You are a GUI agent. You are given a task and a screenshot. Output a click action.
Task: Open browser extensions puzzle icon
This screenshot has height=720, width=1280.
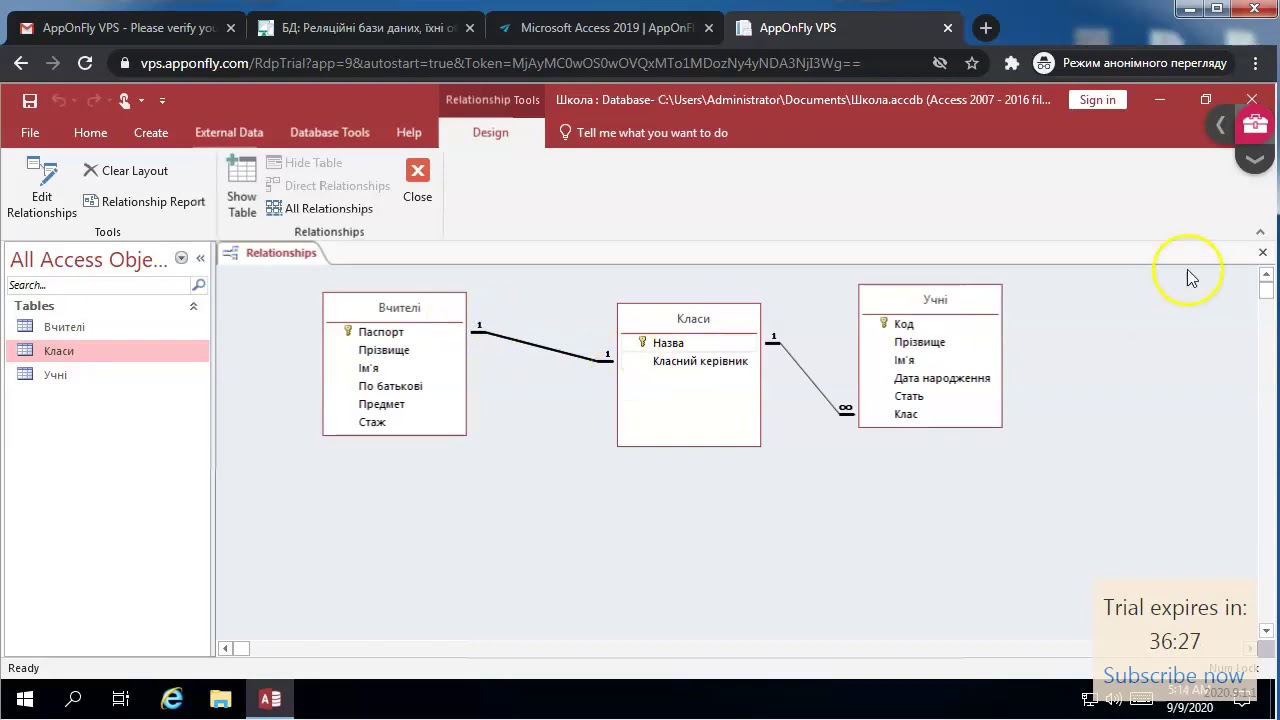[1011, 63]
